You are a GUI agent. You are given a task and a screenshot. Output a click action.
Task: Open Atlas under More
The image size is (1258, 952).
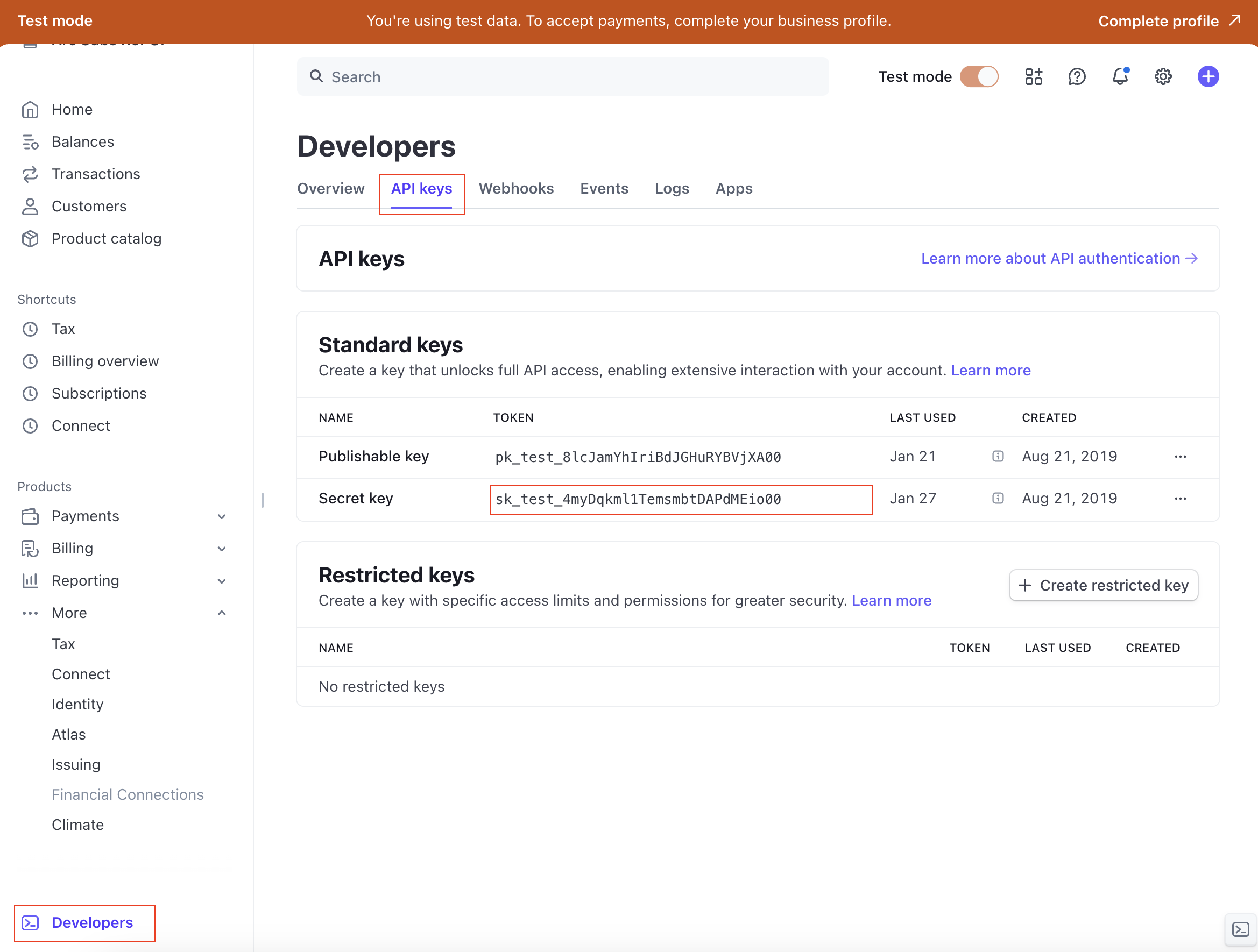tap(68, 735)
